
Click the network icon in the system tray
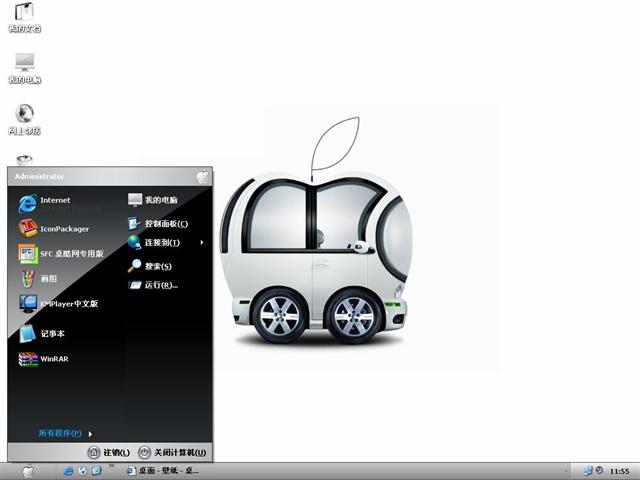pos(588,471)
